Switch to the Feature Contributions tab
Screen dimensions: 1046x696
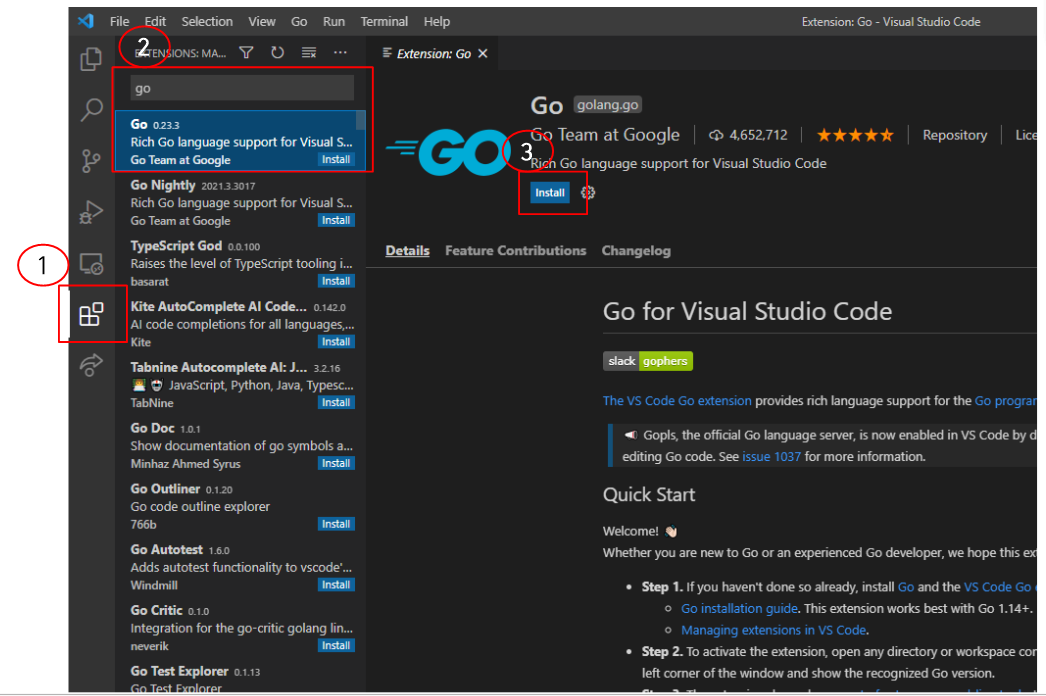(x=516, y=251)
